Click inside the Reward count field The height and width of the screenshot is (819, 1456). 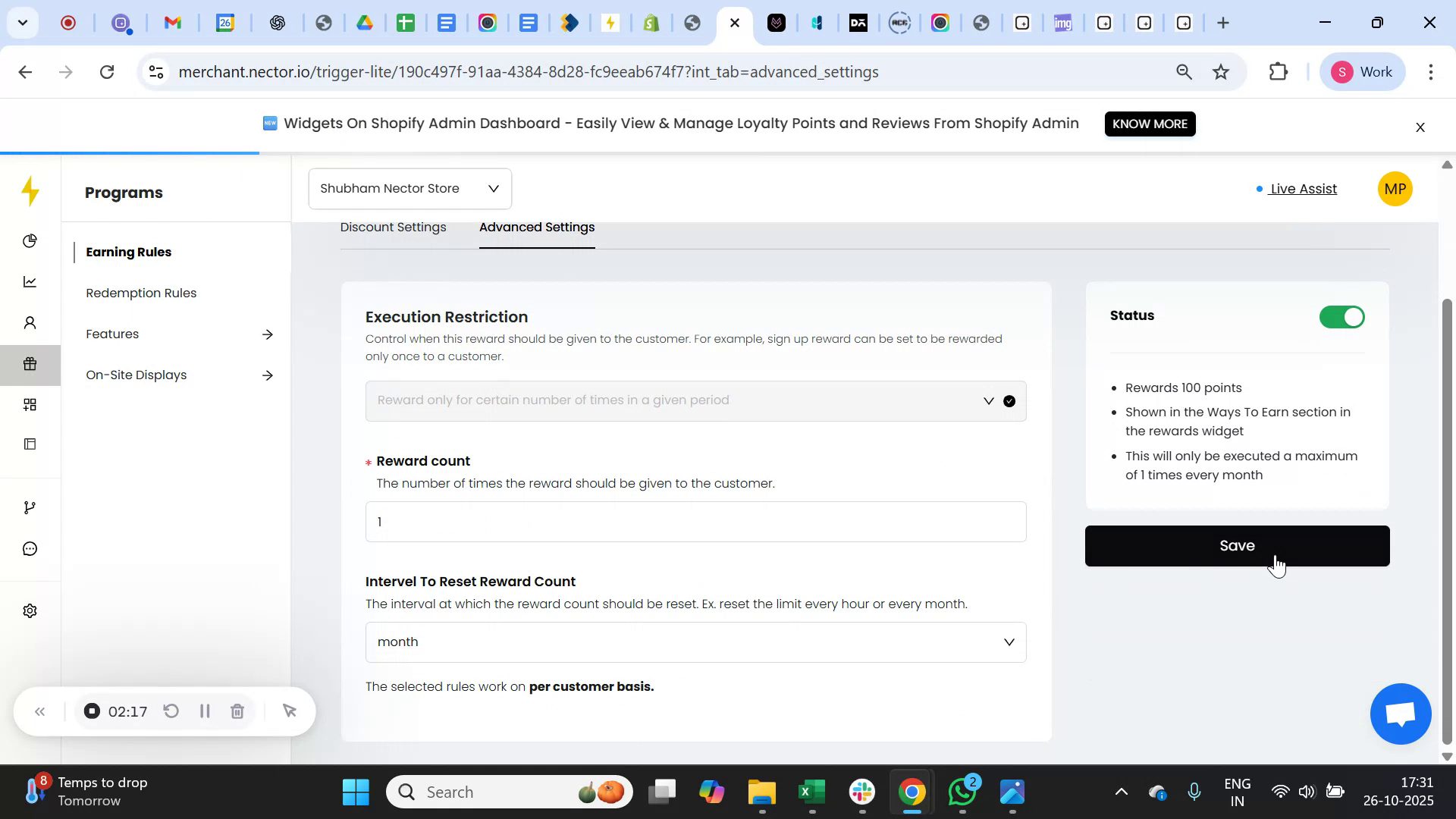695,521
